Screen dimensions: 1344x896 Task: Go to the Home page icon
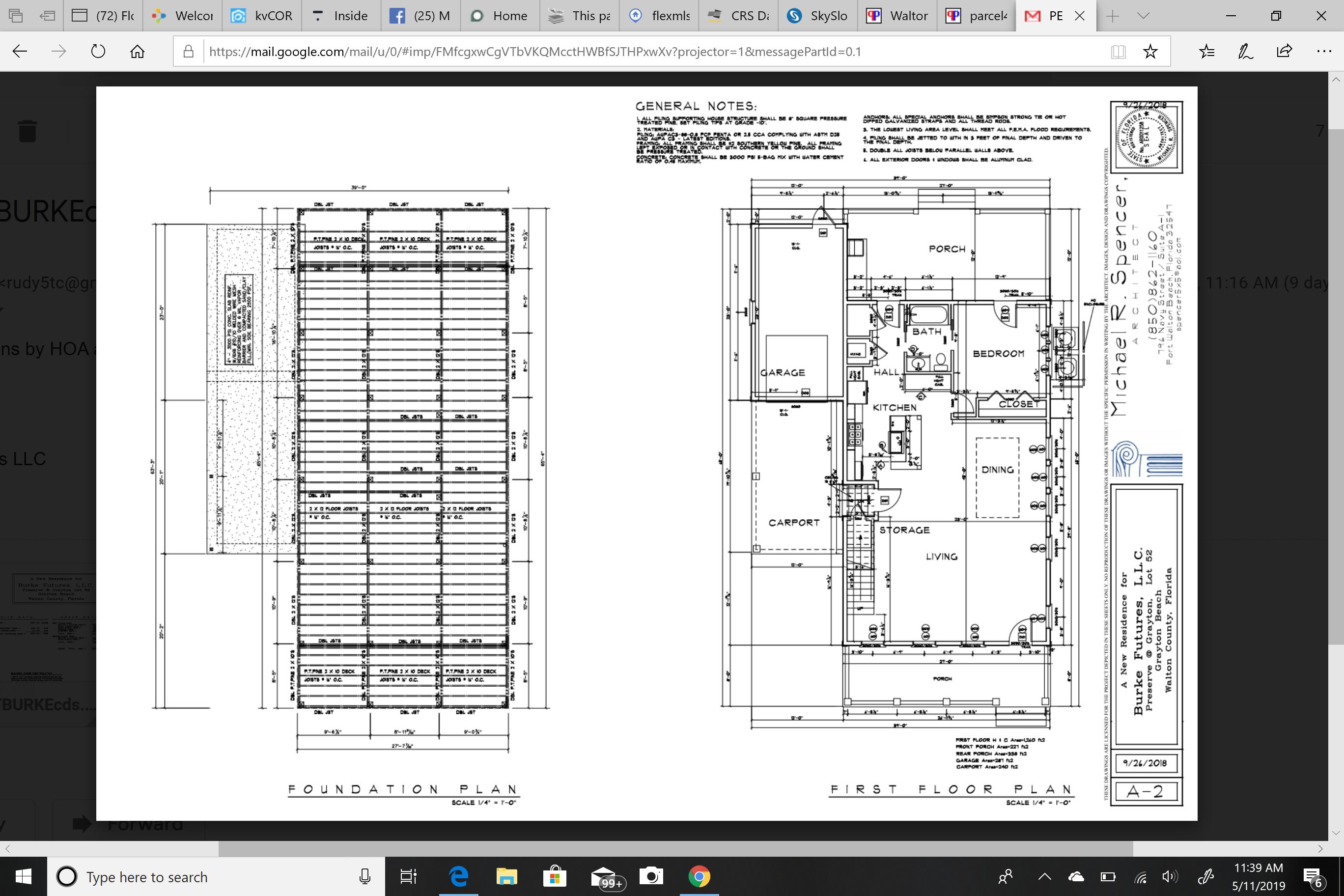coord(137,52)
